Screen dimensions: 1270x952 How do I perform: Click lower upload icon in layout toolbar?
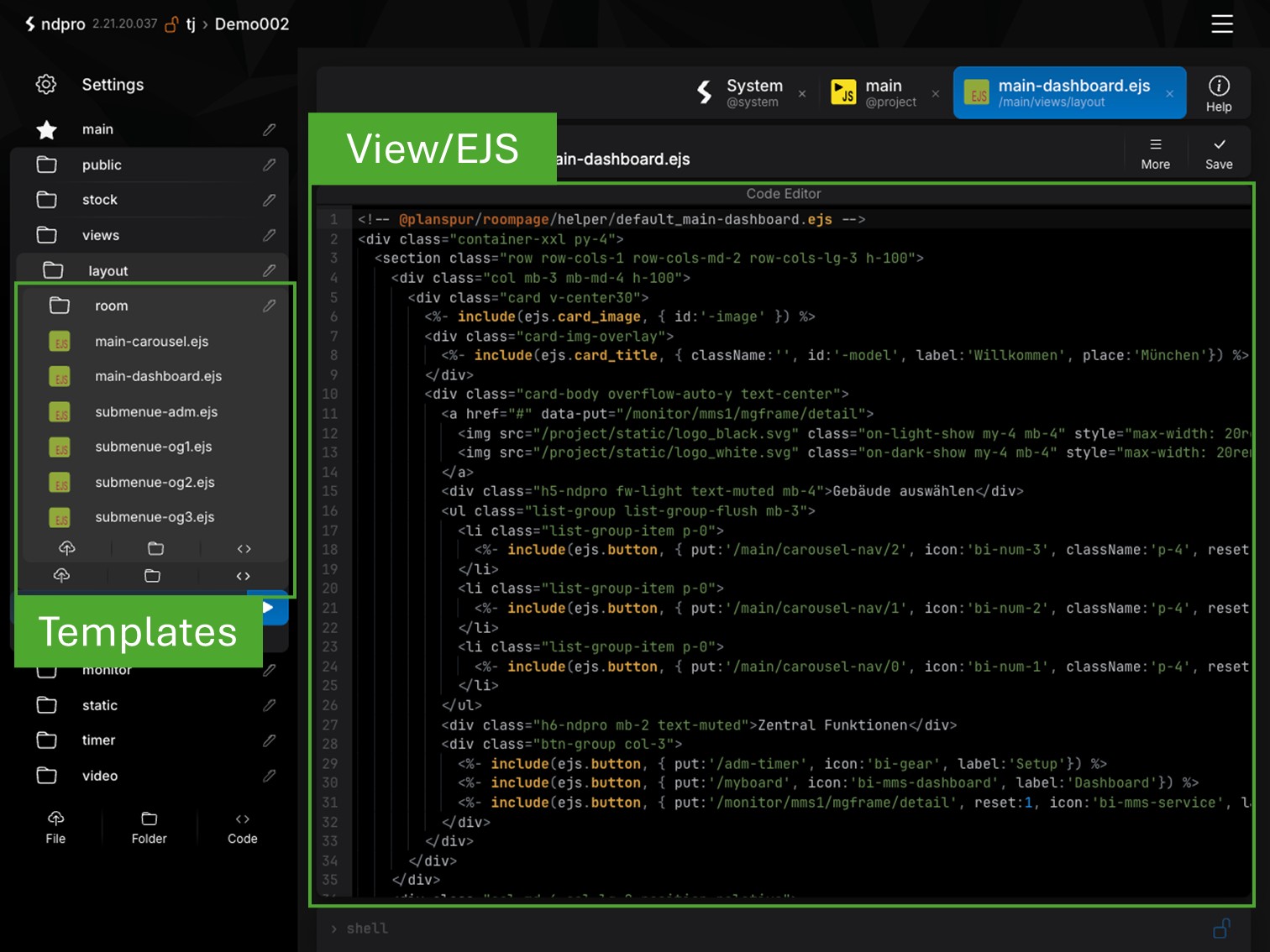(x=61, y=575)
